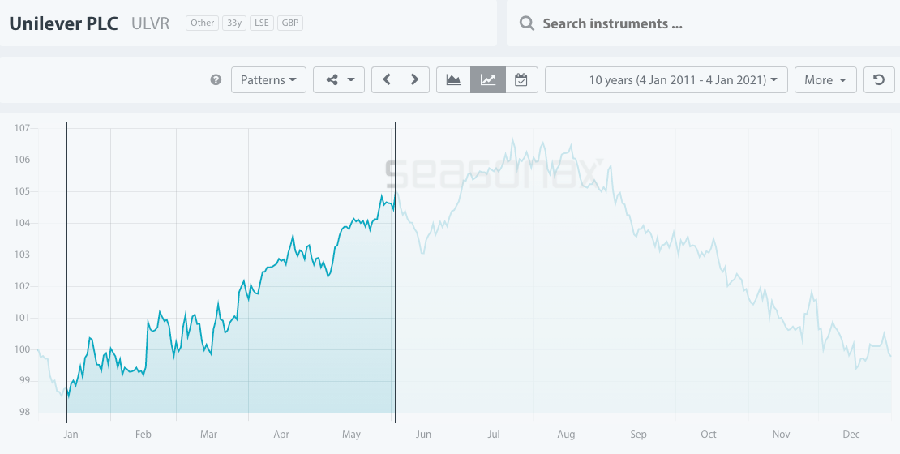Open the More menu
The height and width of the screenshot is (454, 900).
[825, 80]
